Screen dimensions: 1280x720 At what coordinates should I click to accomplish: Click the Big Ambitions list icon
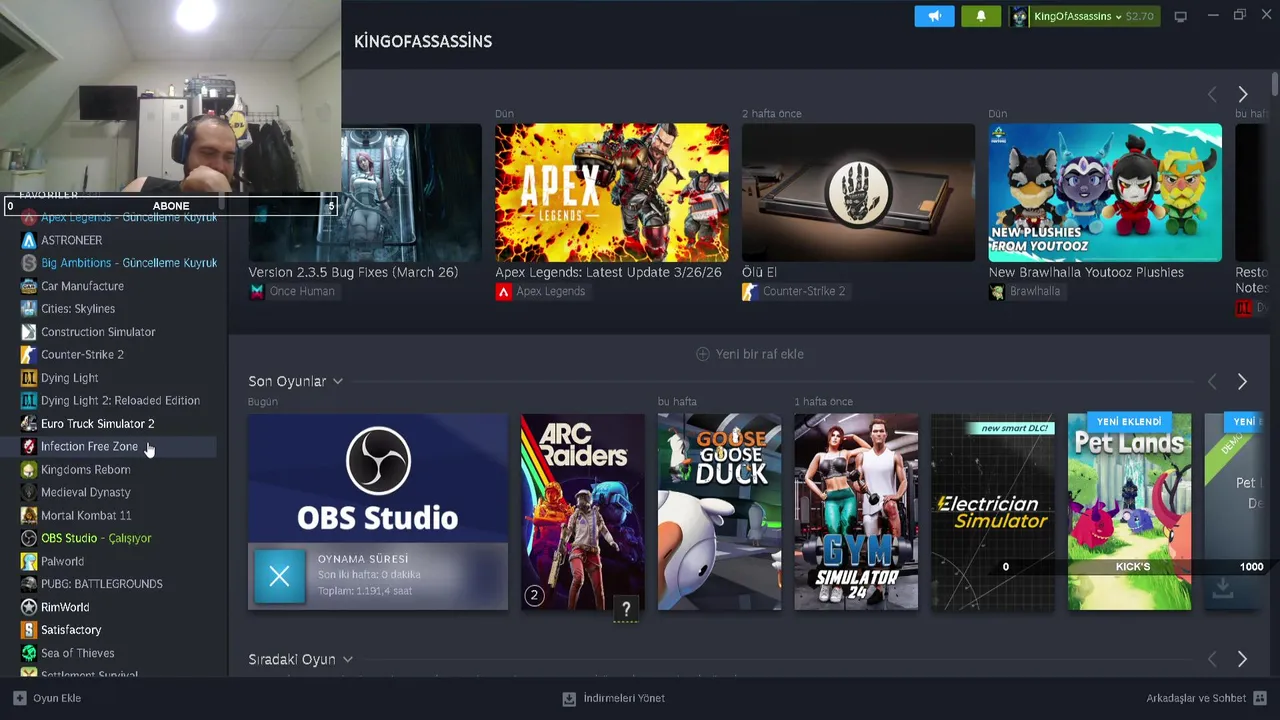click(x=29, y=263)
